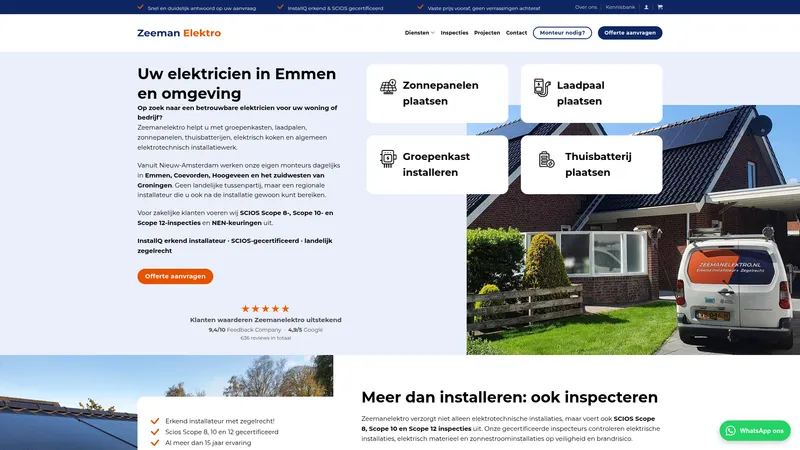
Task: Click the solar panel icon
Action: tap(388, 87)
